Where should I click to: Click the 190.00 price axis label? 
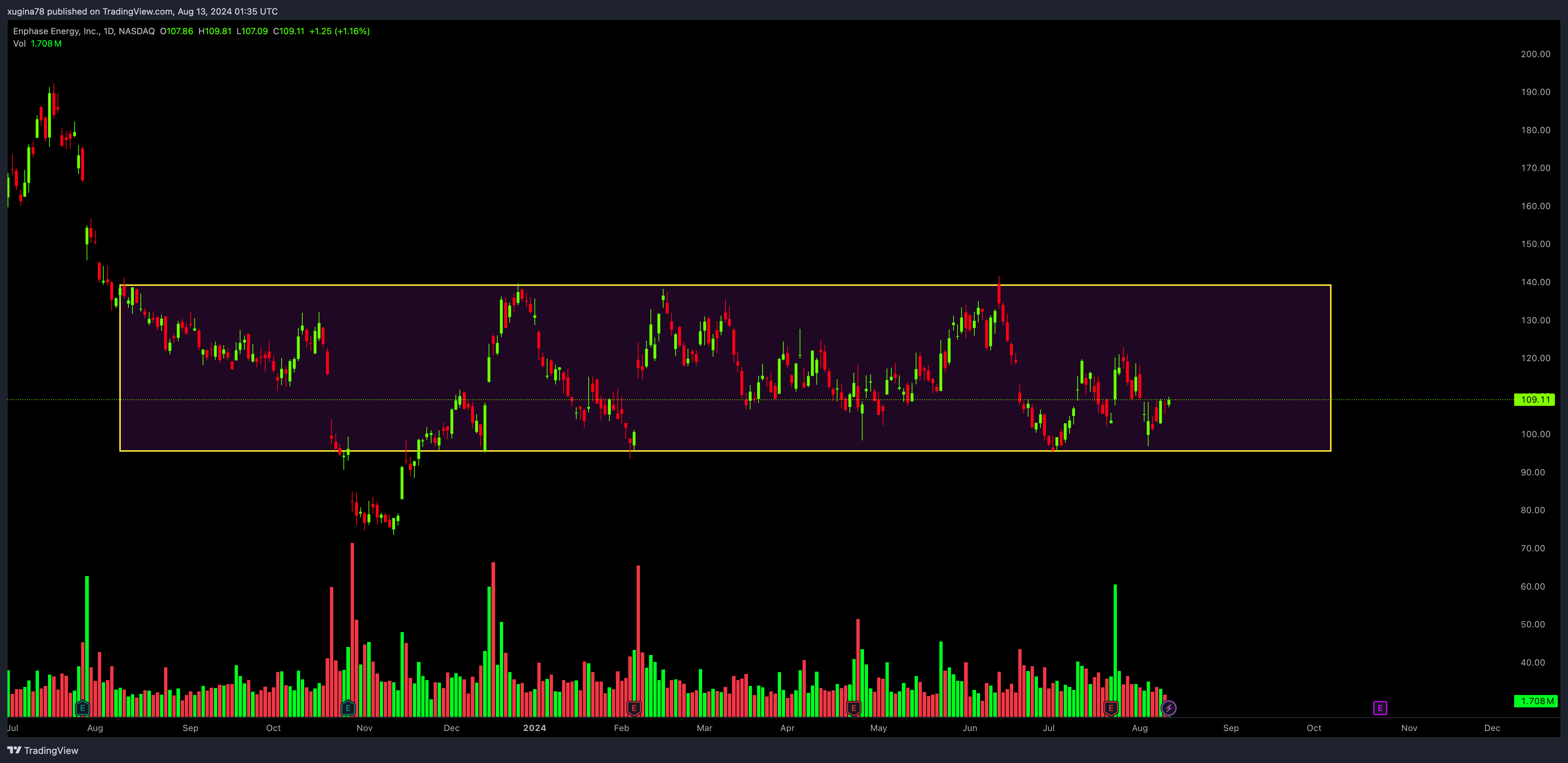tap(1535, 92)
